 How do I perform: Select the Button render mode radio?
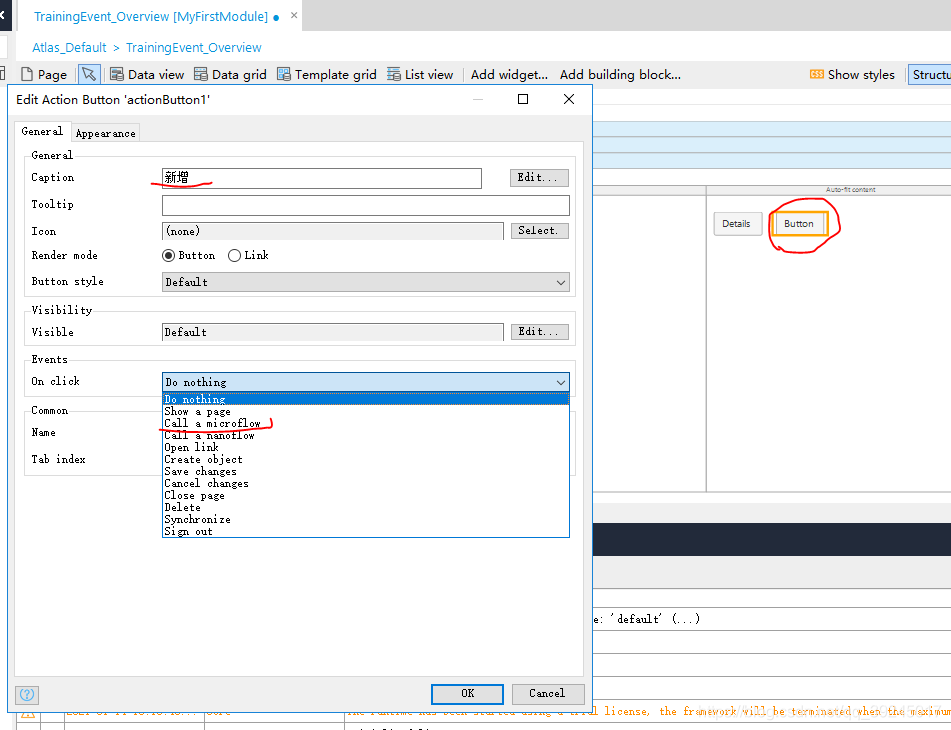pyautogui.click(x=169, y=256)
